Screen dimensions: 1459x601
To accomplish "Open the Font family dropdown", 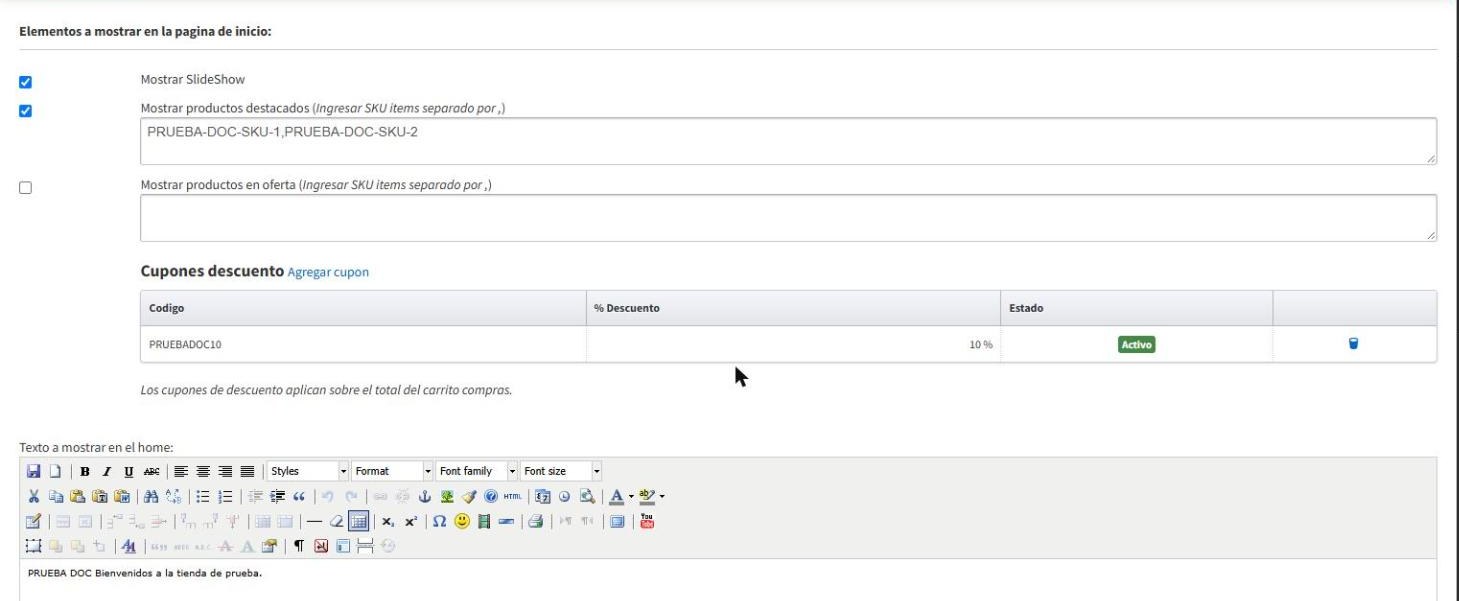I will tap(477, 471).
